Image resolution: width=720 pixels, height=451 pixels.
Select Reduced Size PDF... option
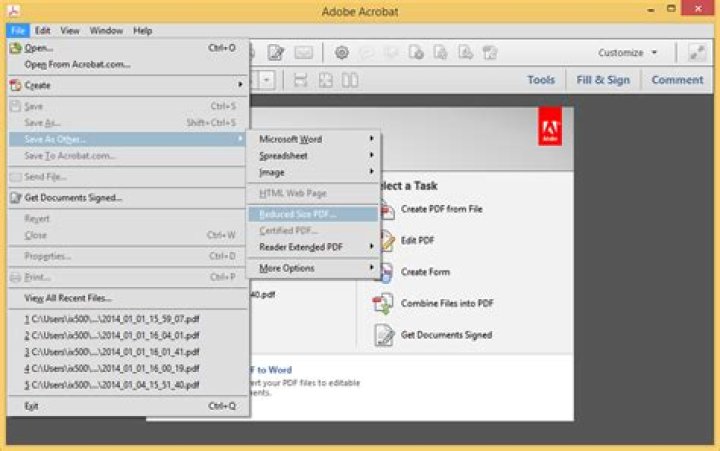point(313,214)
